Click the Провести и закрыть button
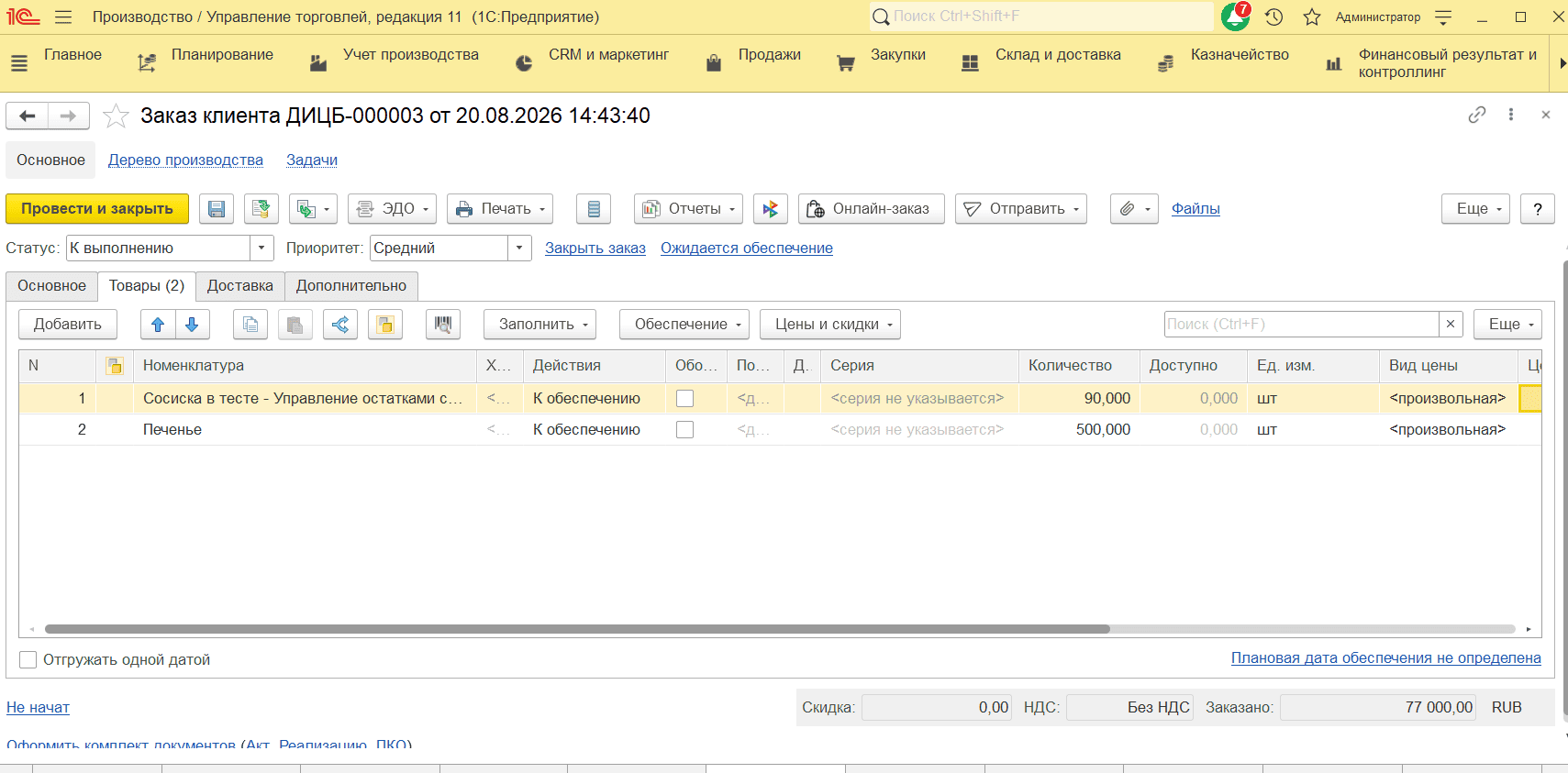 pyautogui.click(x=97, y=209)
